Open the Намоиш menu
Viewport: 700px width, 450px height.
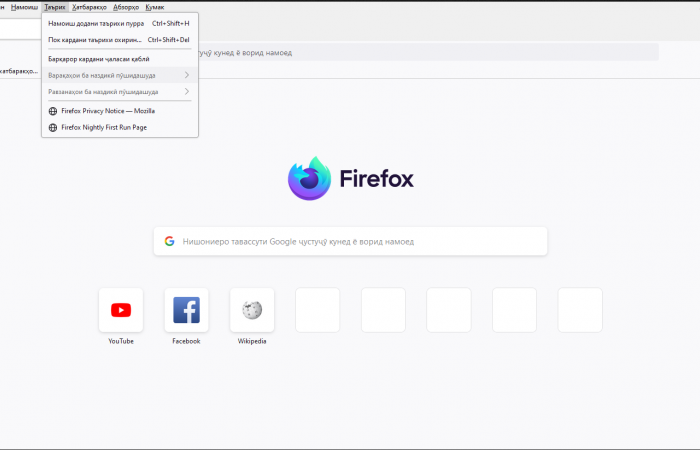click(x=24, y=7)
